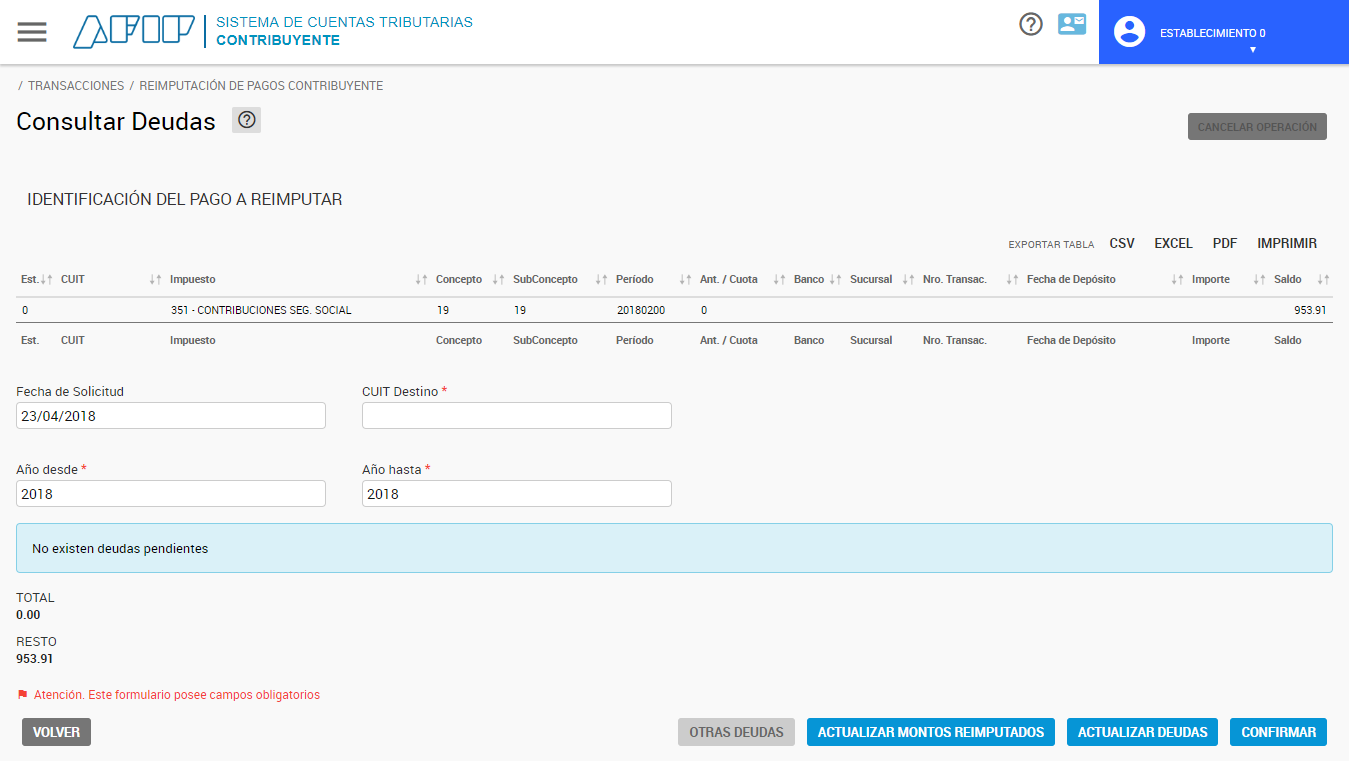Sort by Concepto column arrows
1349x761 pixels.
[x=498, y=280]
